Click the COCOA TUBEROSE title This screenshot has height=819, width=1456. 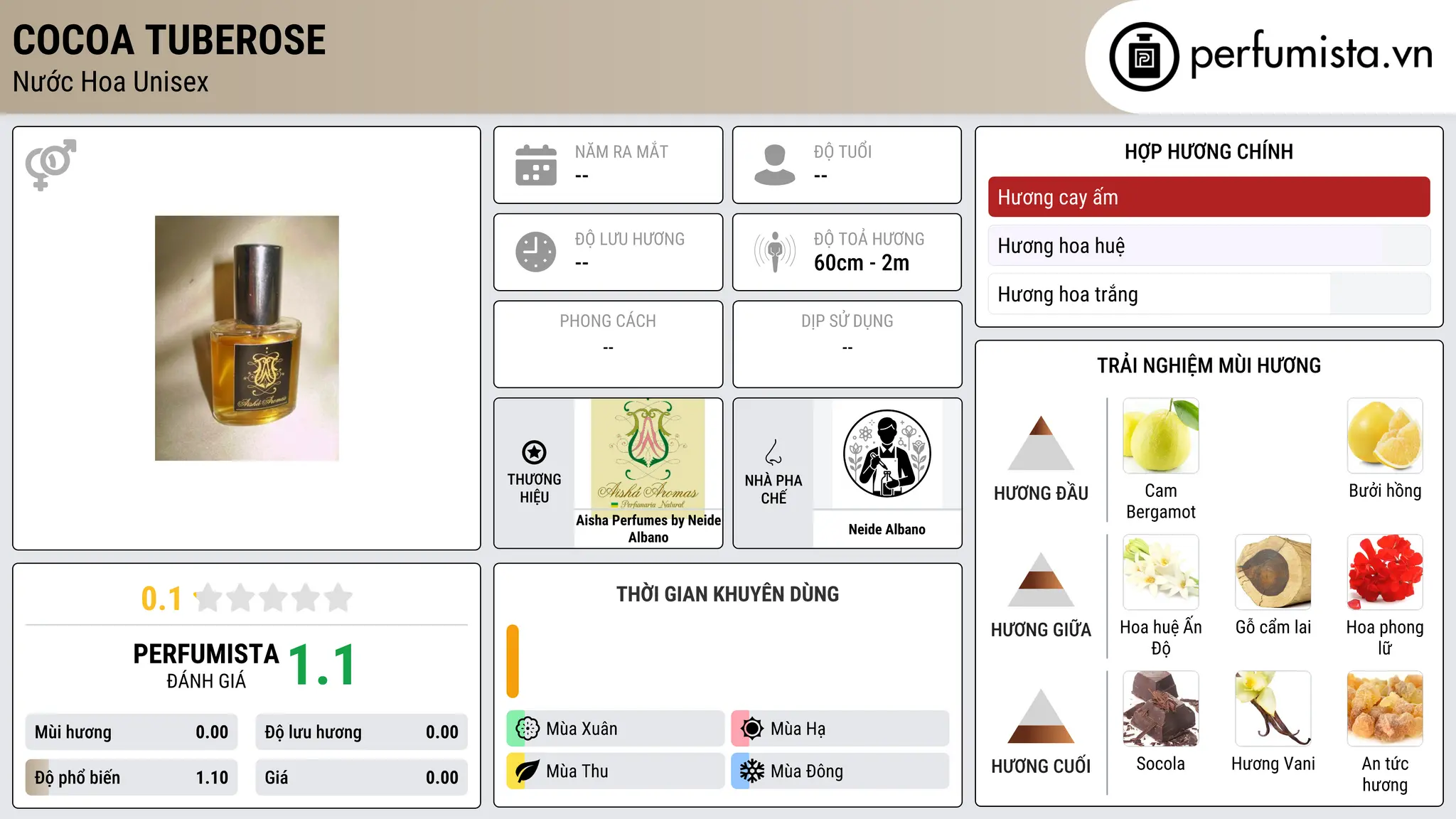coord(169,40)
